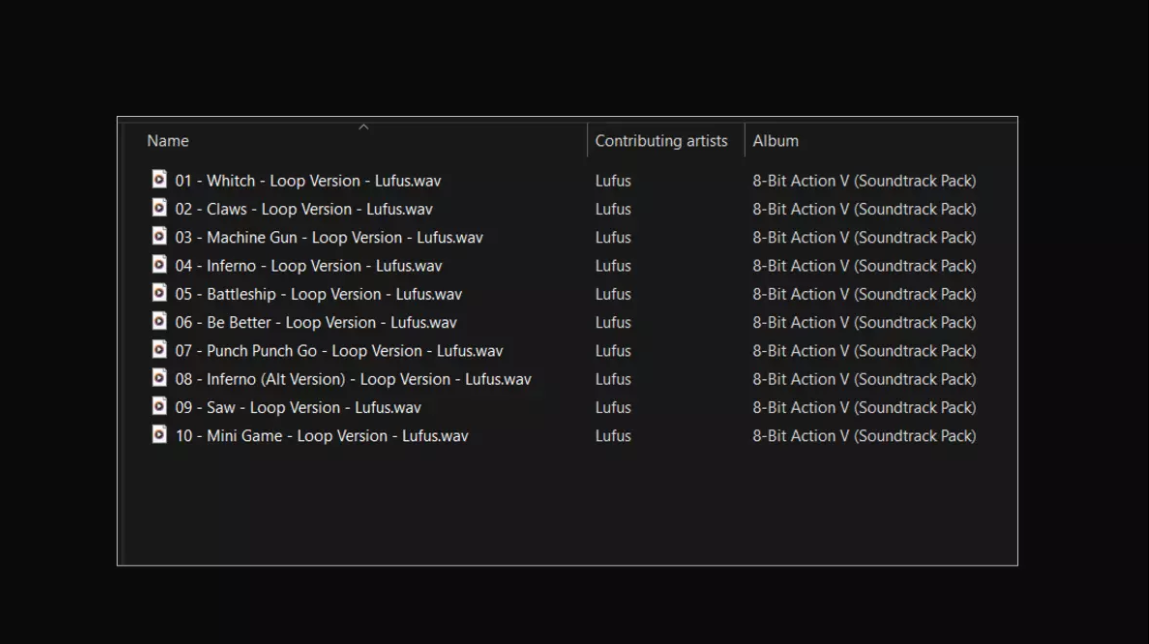Select file 10 - Mini Game - Loop Version - Lufus.wav
Screen dimensions: 1149x644
[322, 436]
